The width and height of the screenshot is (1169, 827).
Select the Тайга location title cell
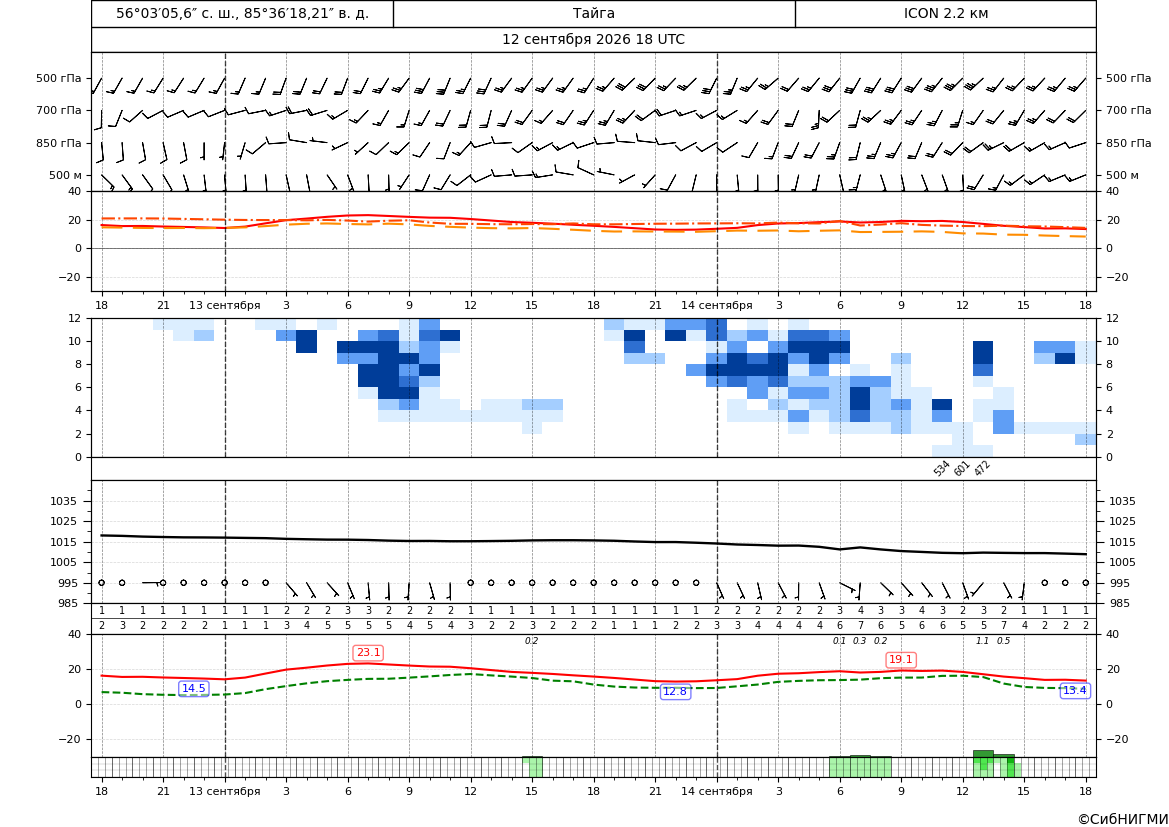click(x=594, y=13)
